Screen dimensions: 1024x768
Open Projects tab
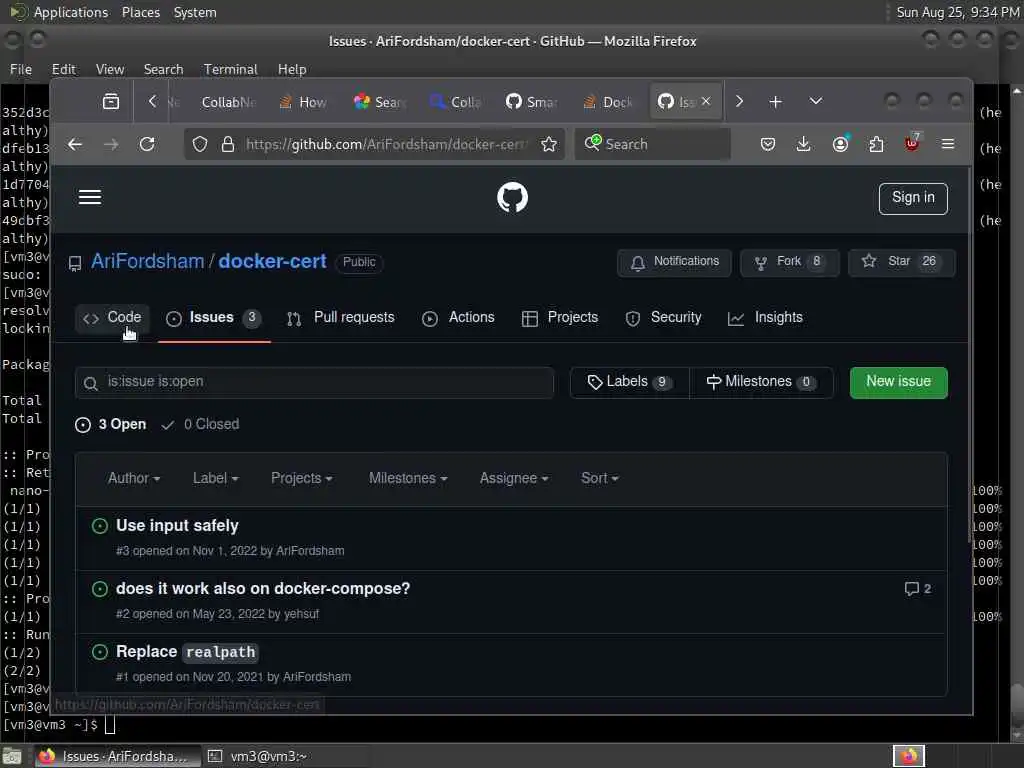pos(560,318)
